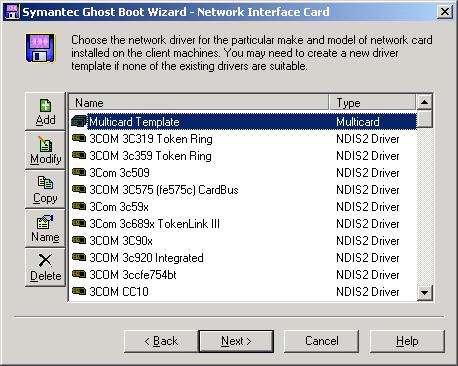
Task: Click NDIS2 Driver type for 3COM 3C90x
Action: (x=368, y=241)
